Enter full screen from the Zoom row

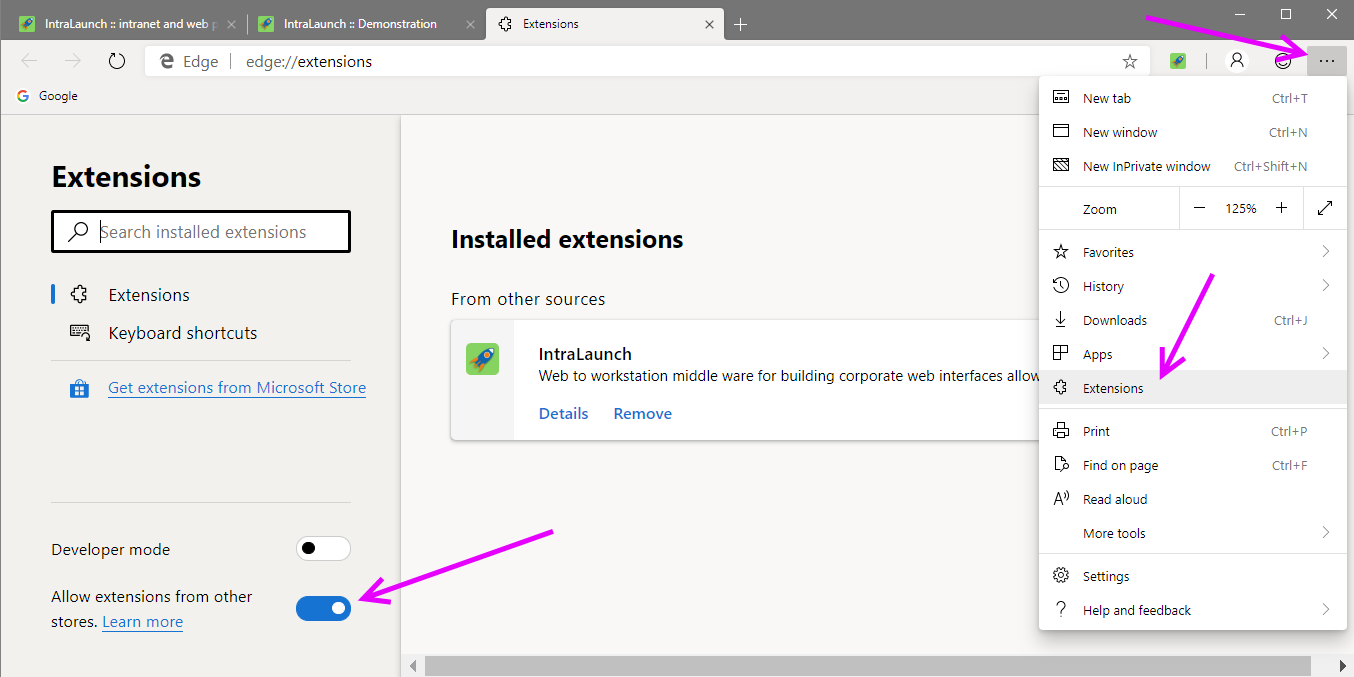click(x=1325, y=208)
